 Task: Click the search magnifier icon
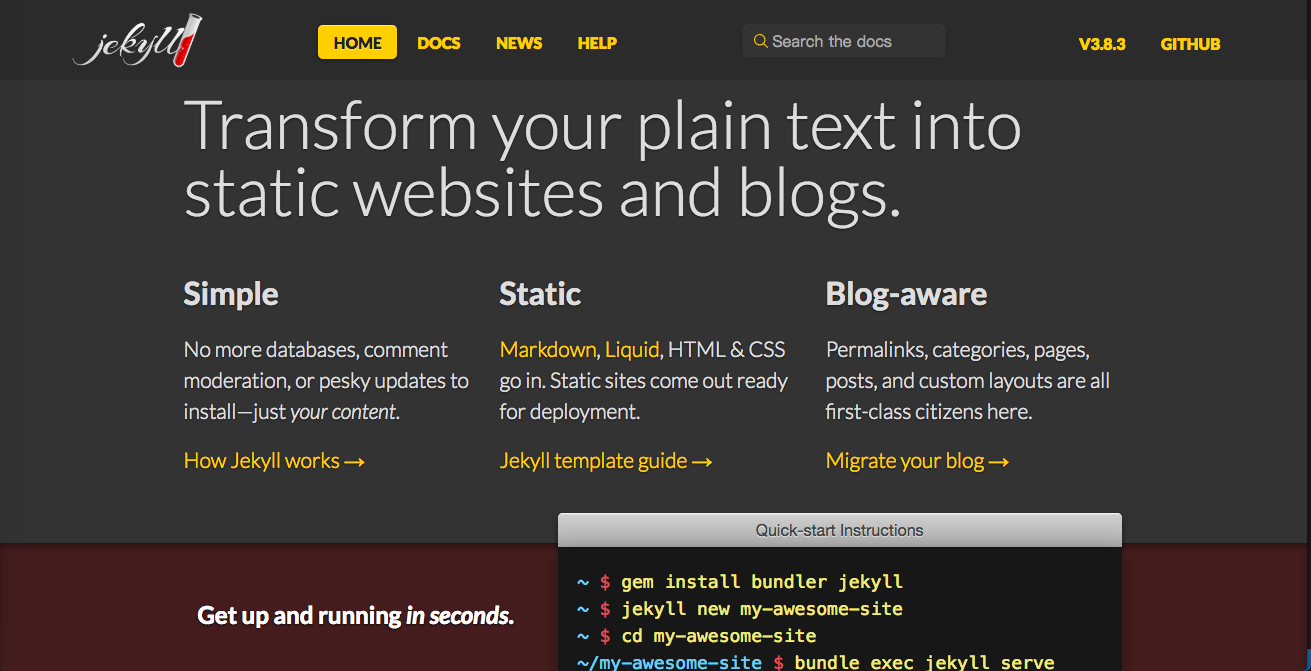(x=760, y=41)
